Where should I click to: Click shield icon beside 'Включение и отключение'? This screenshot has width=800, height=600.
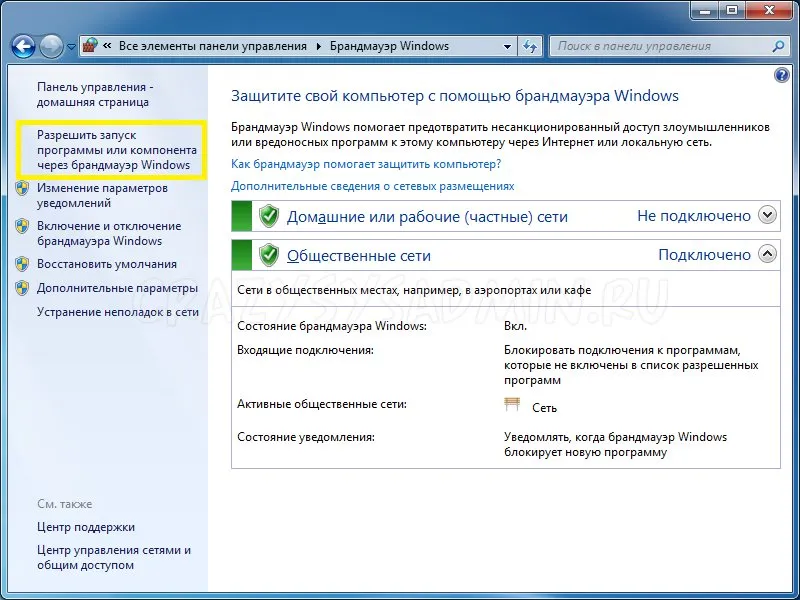[x=22, y=226]
